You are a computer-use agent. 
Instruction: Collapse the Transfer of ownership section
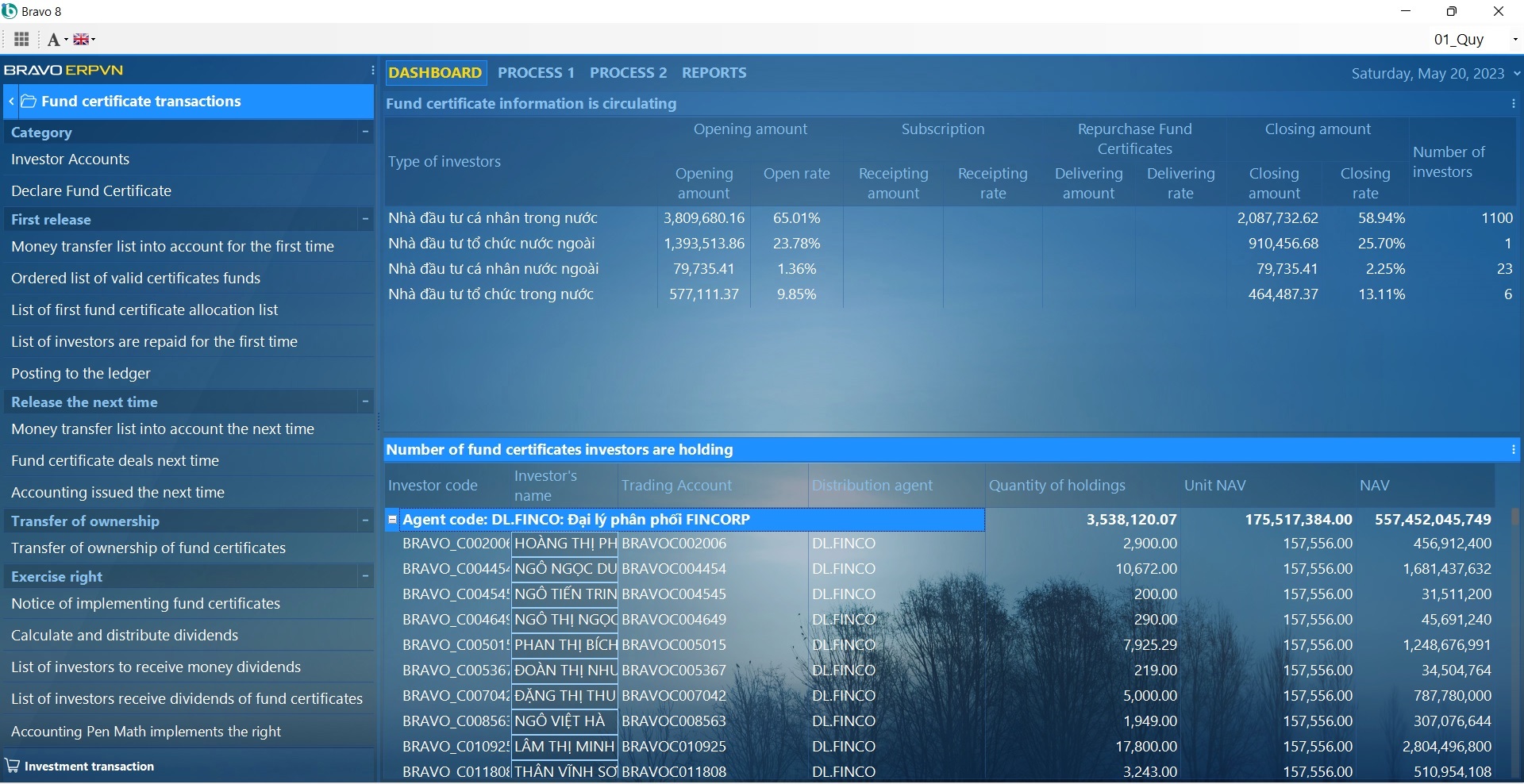click(364, 521)
